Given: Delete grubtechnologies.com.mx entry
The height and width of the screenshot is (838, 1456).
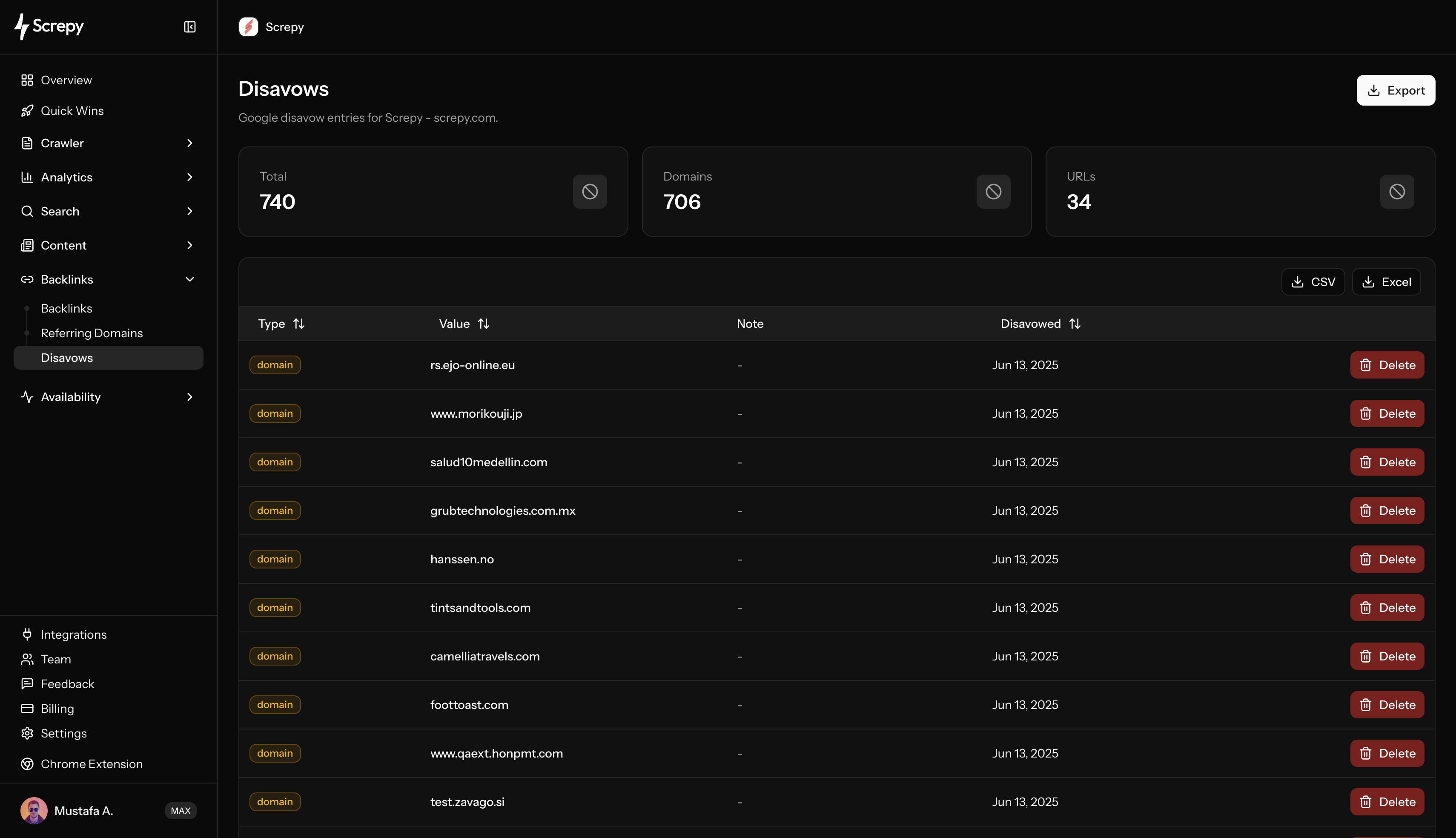Looking at the screenshot, I should coord(1387,511).
